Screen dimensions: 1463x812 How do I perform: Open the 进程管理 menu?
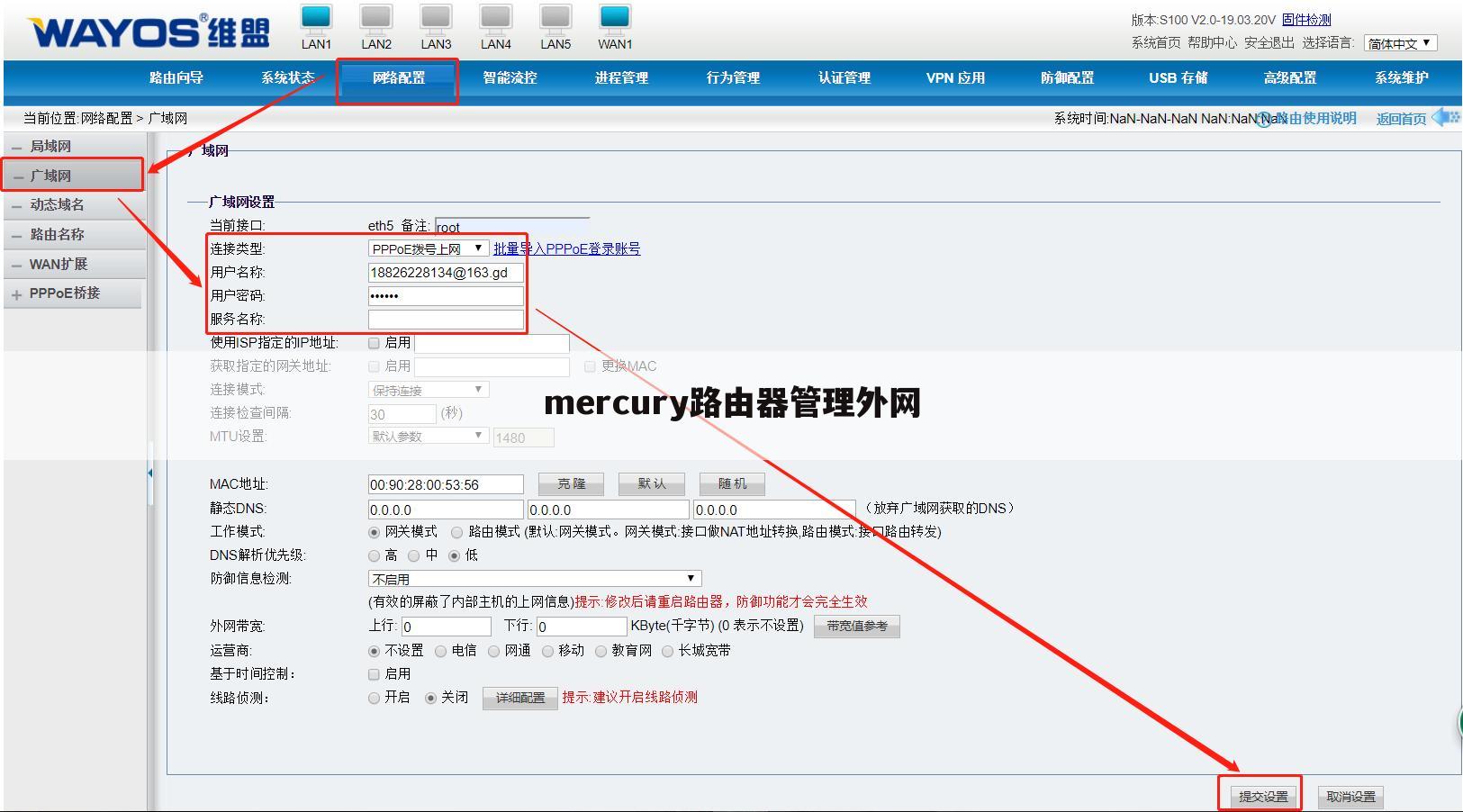(621, 77)
